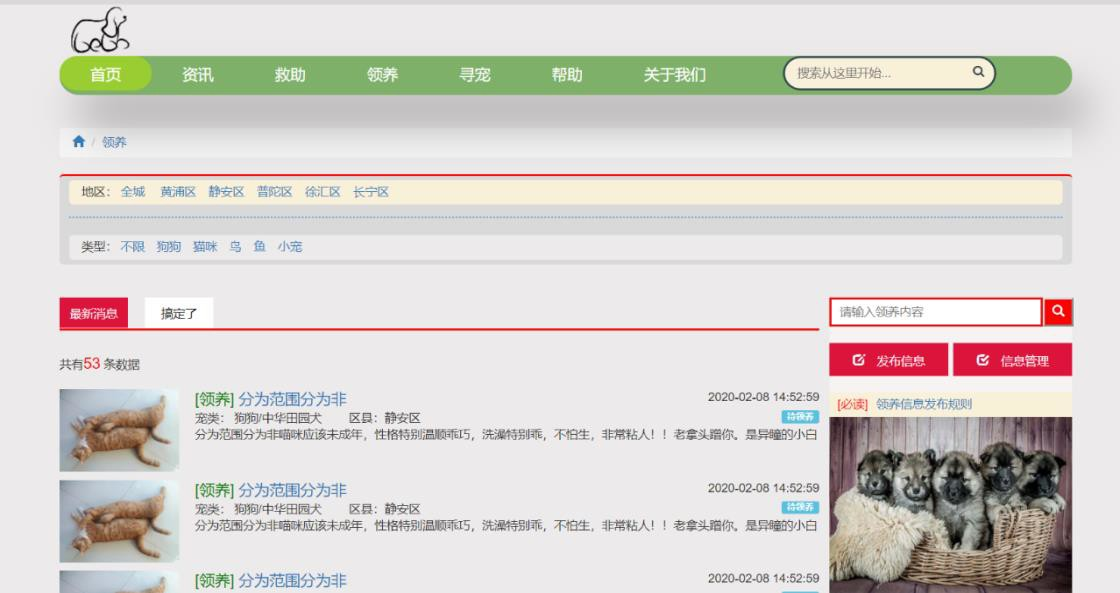Select pet type 猫咪
Image resolution: width=1120 pixels, height=593 pixels.
click(x=205, y=246)
